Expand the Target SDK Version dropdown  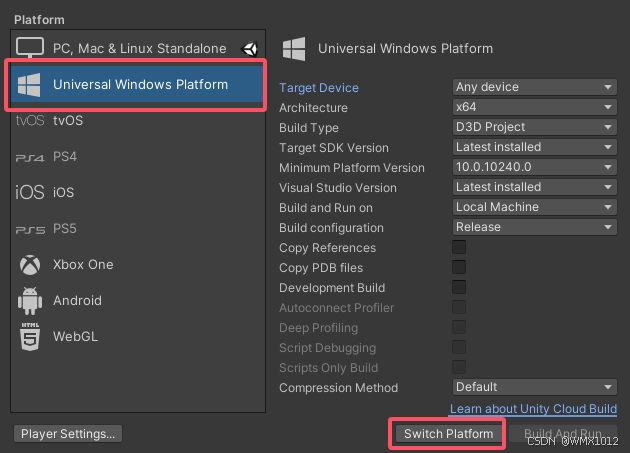pos(535,147)
